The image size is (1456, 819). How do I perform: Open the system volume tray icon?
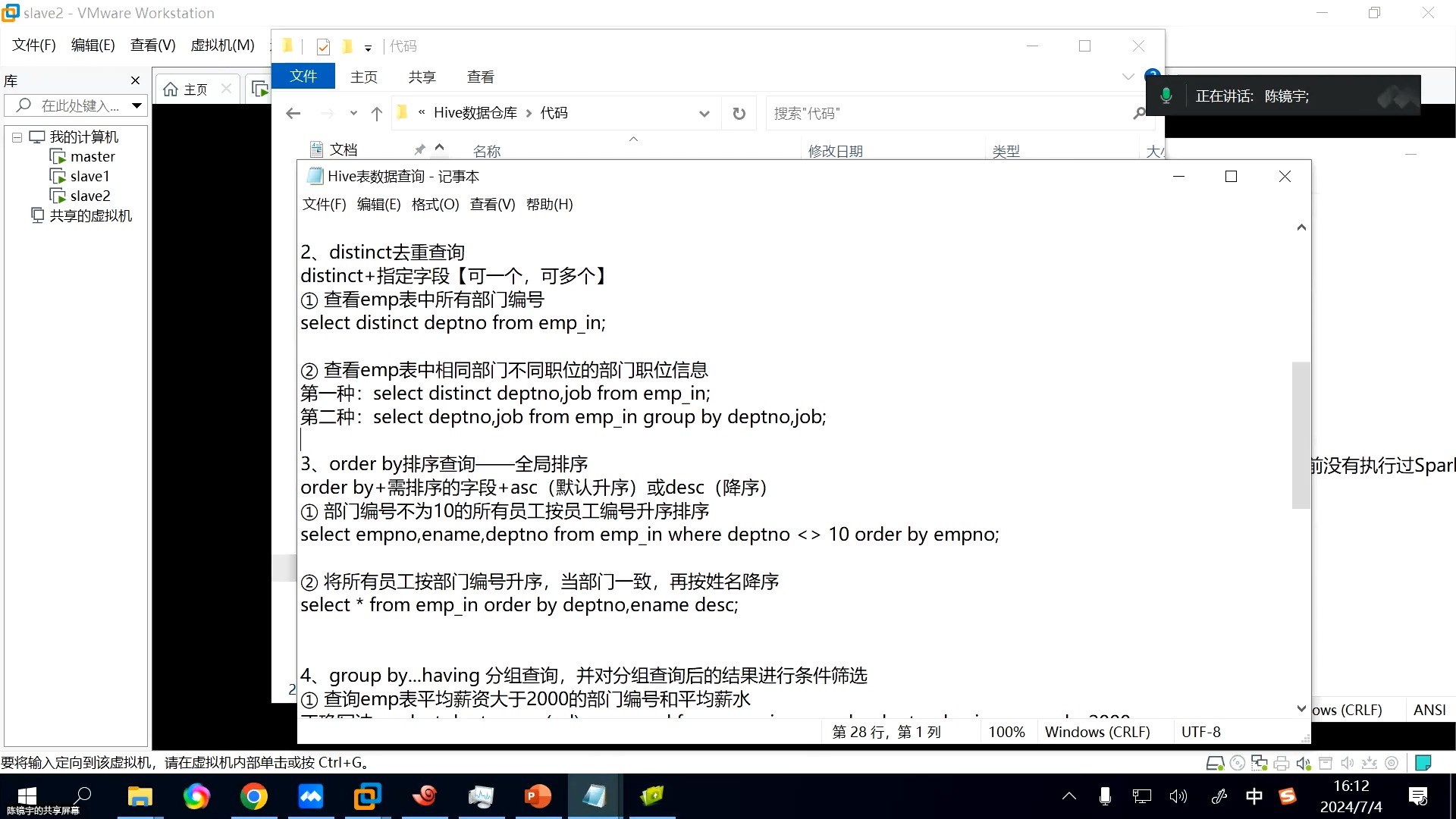coord(1178,796)
